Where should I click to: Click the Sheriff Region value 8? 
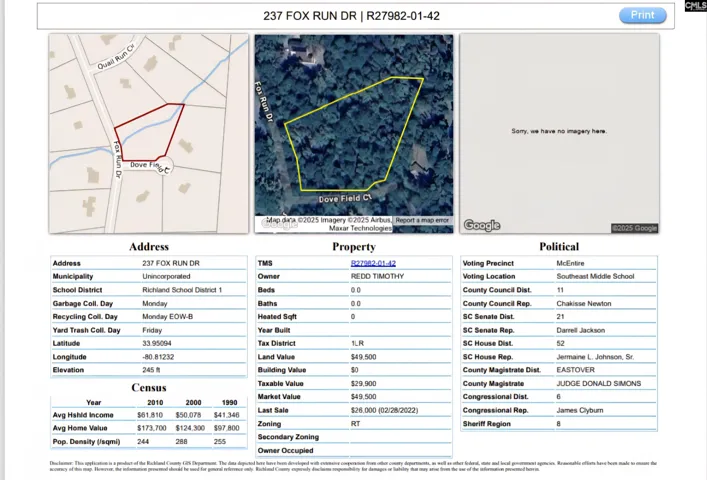click(x=558, y=424)
